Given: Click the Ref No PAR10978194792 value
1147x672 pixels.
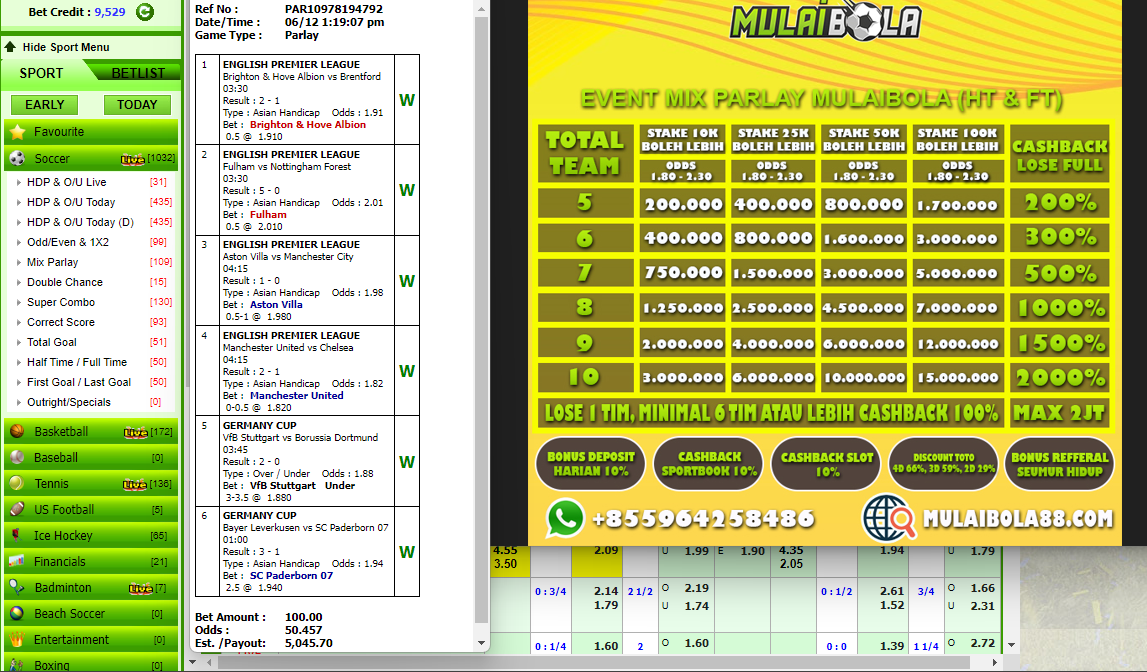Looking at the screenshot, I should (334, 10).
